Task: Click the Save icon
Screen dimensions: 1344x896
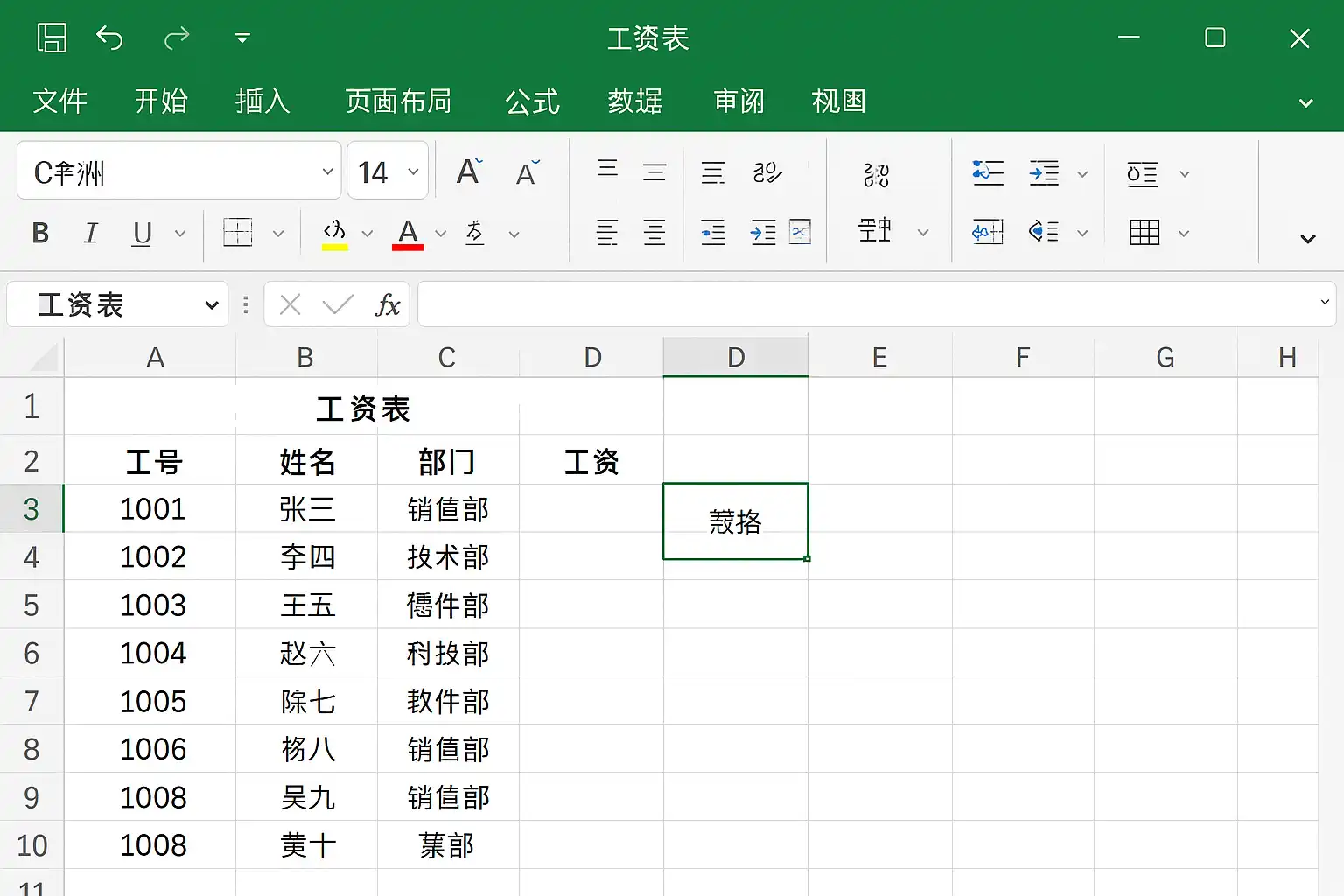Action: click(52, 38)
